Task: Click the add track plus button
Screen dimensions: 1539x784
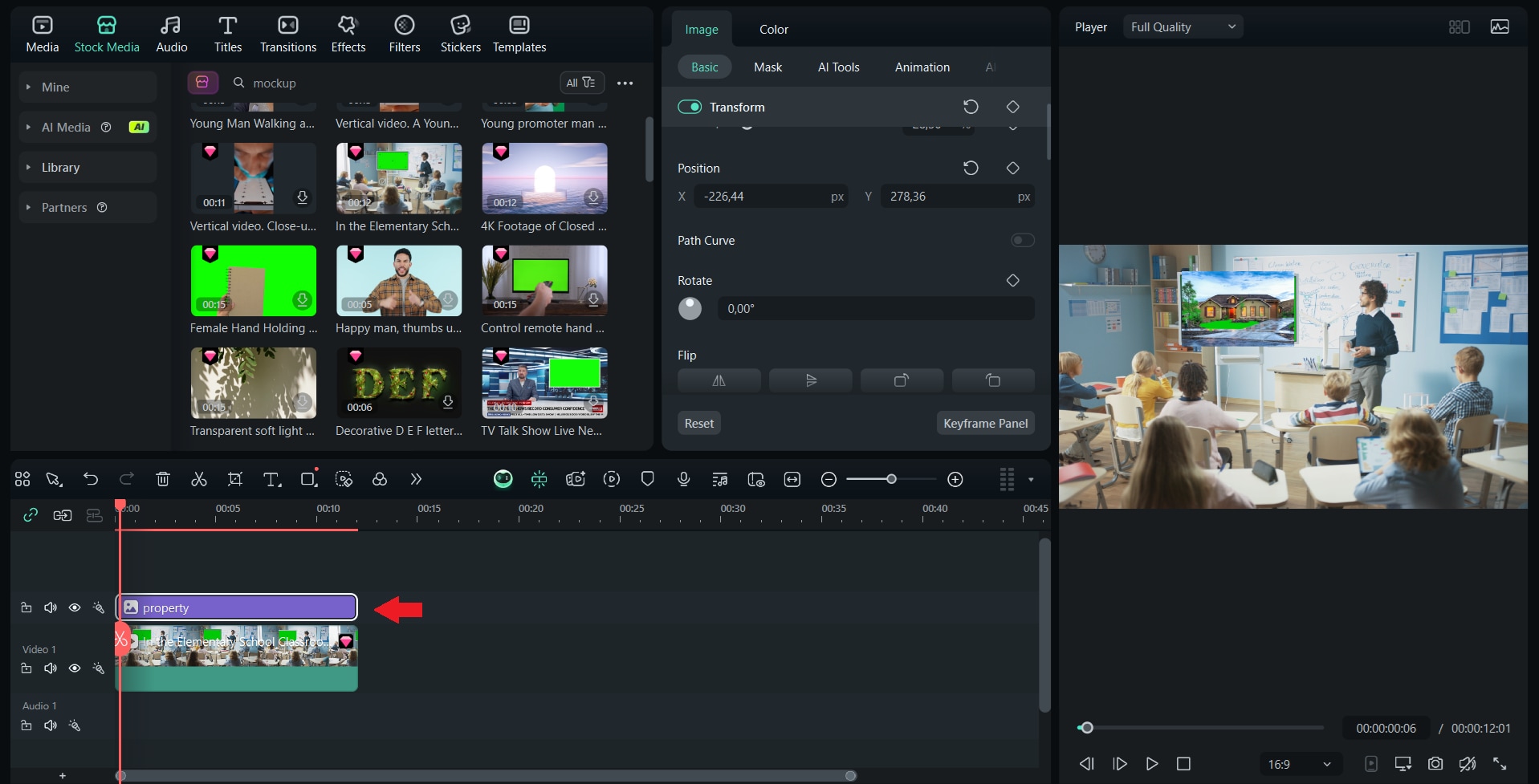Action: [x=63, y=775]
